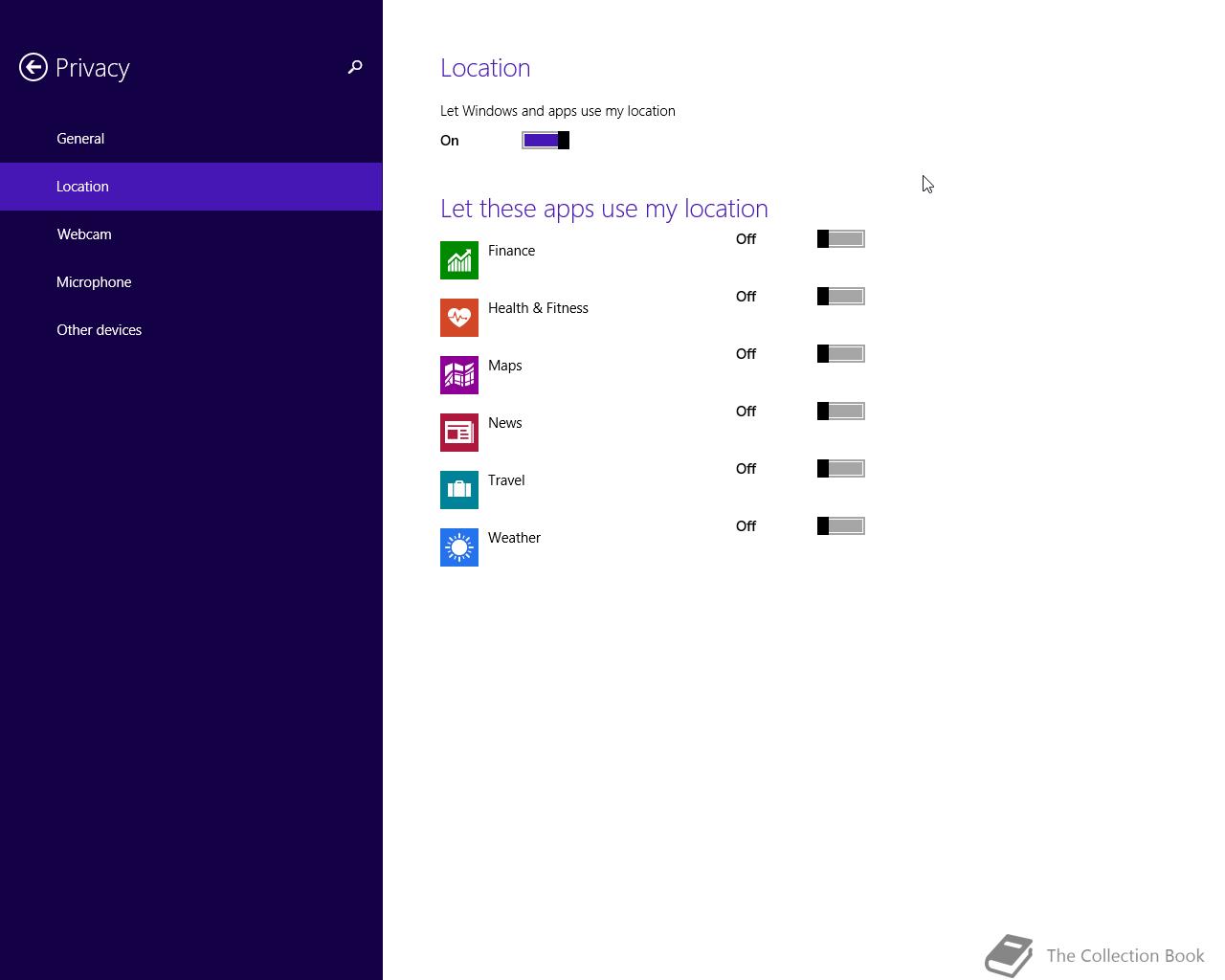Click the Finance app name
Image resolution: width=1225 pixels, height=980 pixels.
click(x=511, y=251)
